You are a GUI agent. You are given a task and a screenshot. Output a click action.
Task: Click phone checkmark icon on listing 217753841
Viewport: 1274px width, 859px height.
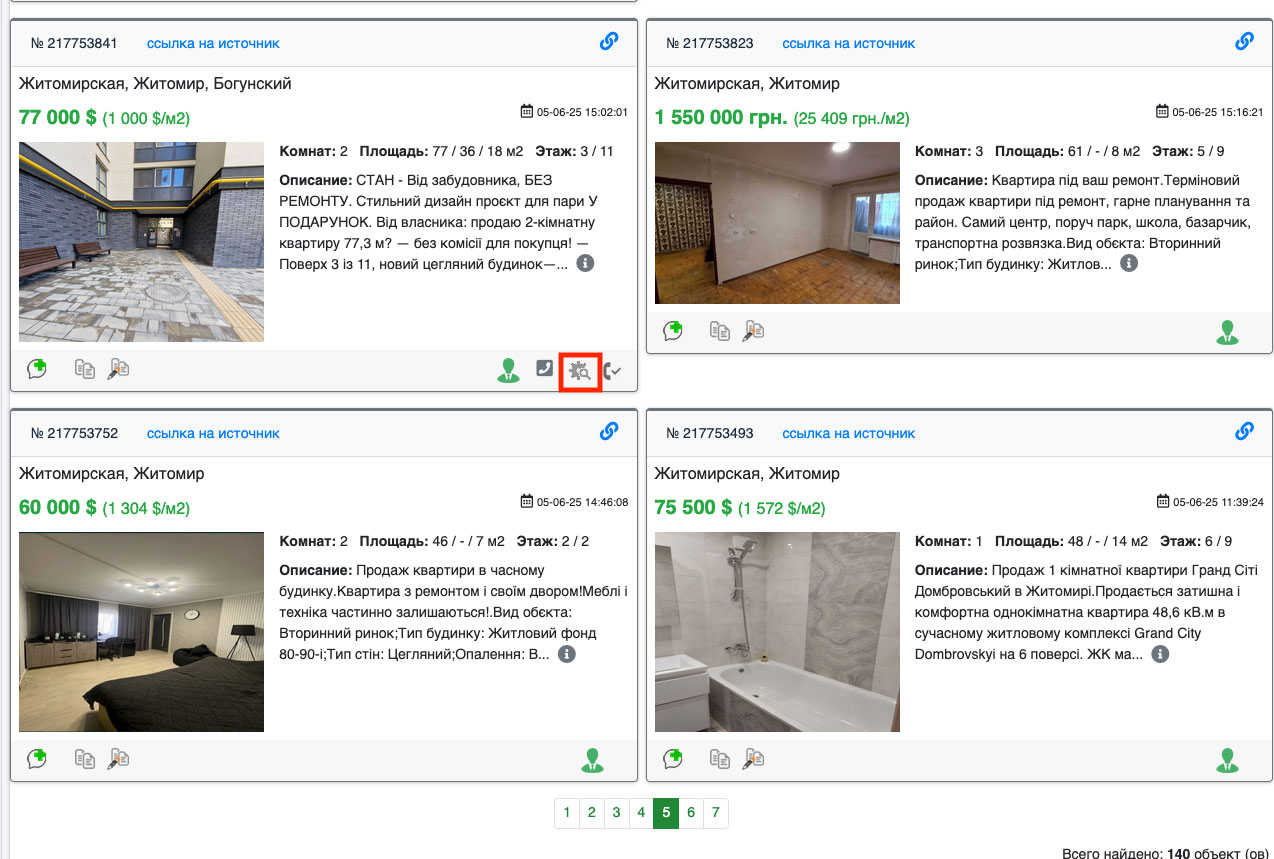[612, 371]
